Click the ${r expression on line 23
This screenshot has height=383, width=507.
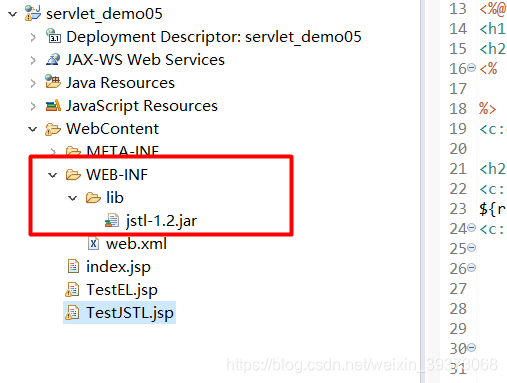point(493,209)
